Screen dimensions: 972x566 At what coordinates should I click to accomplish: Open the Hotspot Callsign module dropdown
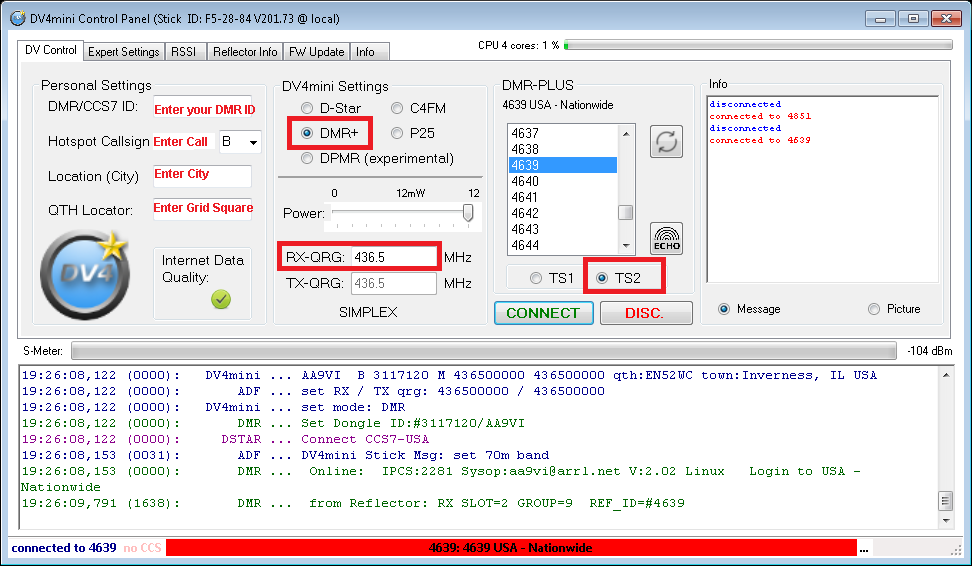tap(253, 143)
